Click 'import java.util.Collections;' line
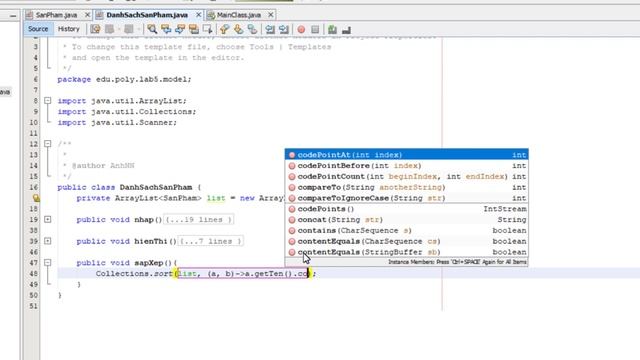Image resolution: width=640 pixels, height=360 pixels. tap(127, 111)
